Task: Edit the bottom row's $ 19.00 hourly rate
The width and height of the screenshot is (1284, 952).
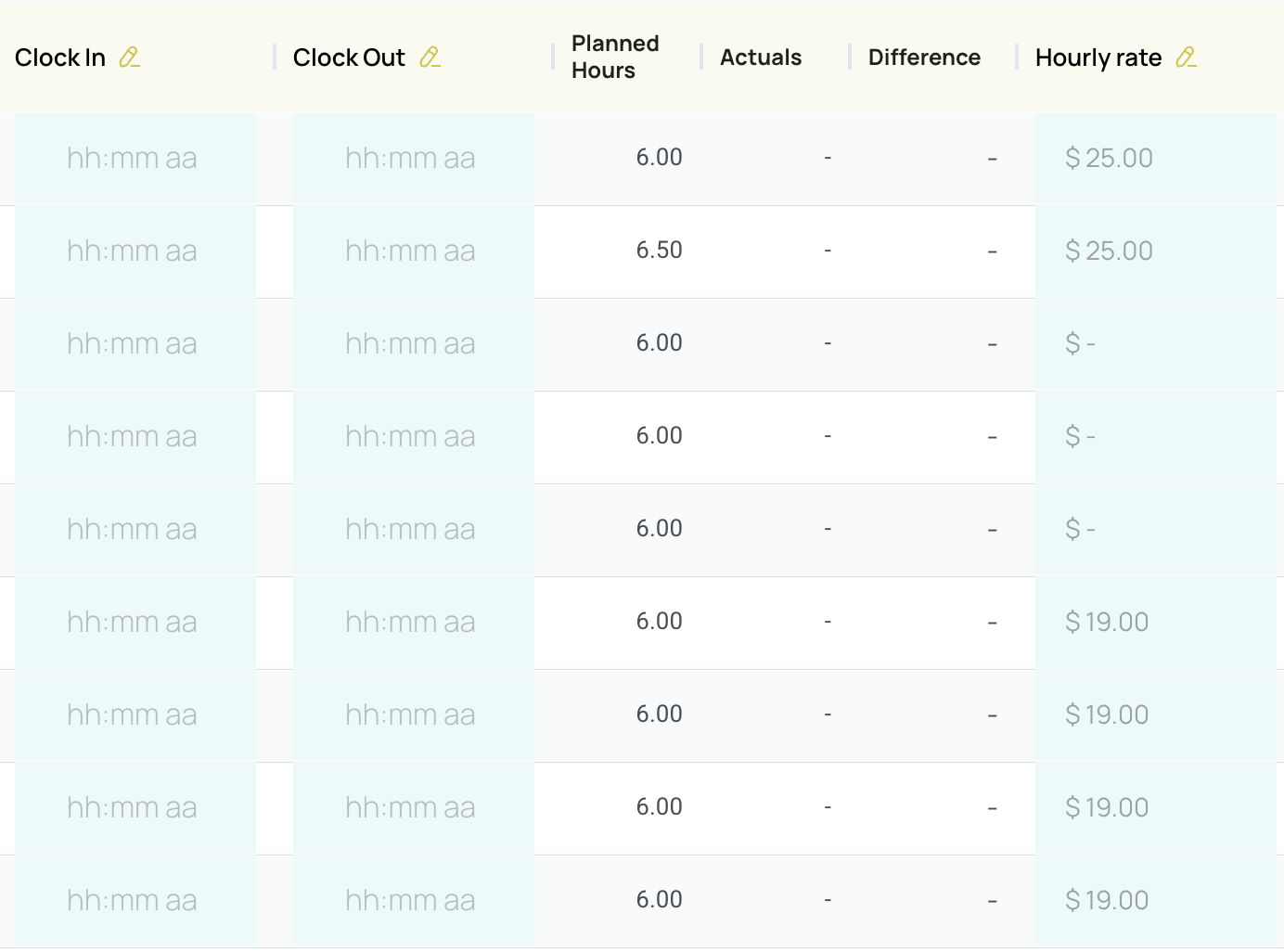Action: click(x=1156, y=901)
